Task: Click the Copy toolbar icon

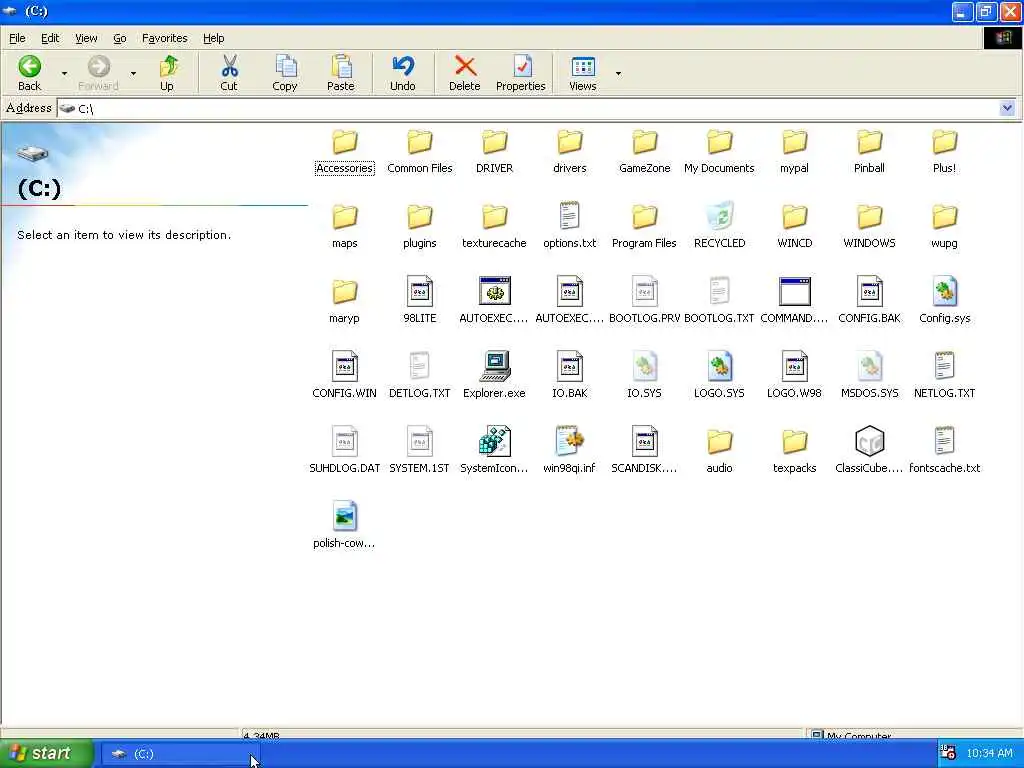Action: coord(285,67)
